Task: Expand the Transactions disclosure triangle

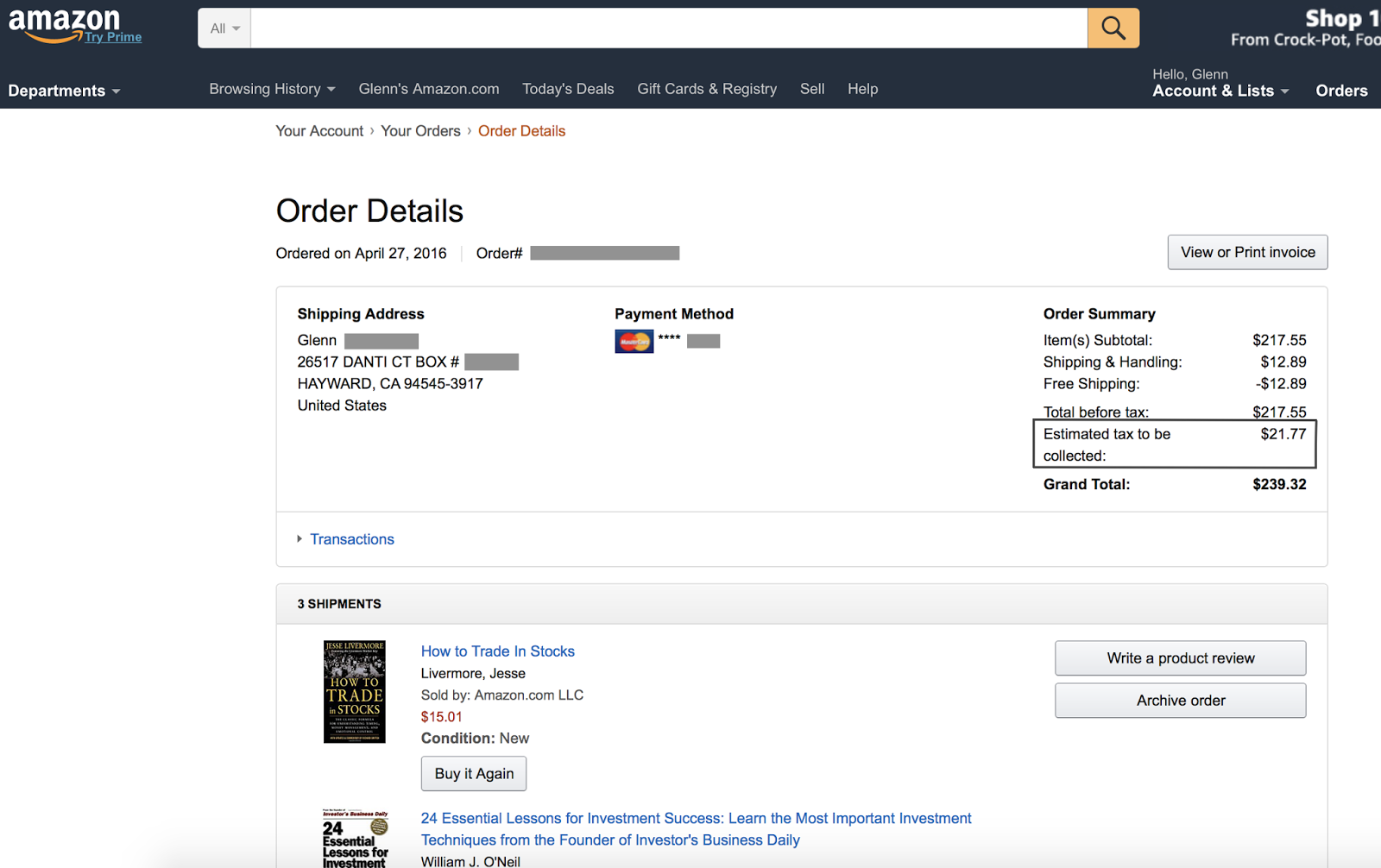Action: coord(300,539)
